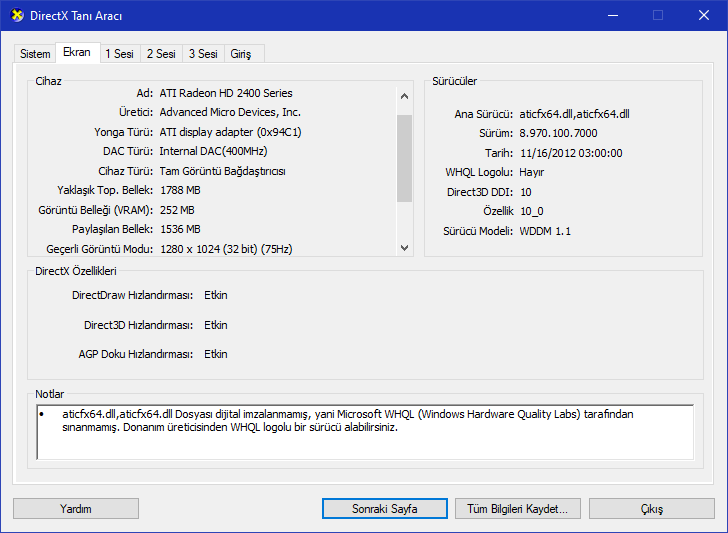Click Tüm Bilgileri Kaydet button
Viewport: 728px width, 533px height.
point(517,508)
